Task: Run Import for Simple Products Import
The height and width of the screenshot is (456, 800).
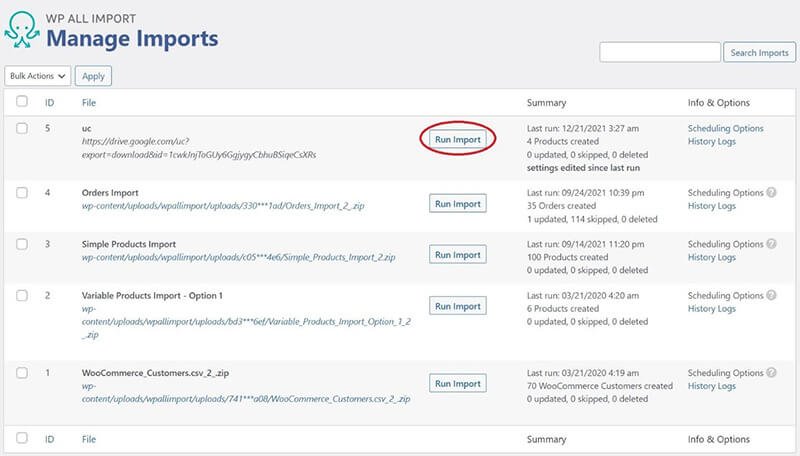Action: coord(458,255)
